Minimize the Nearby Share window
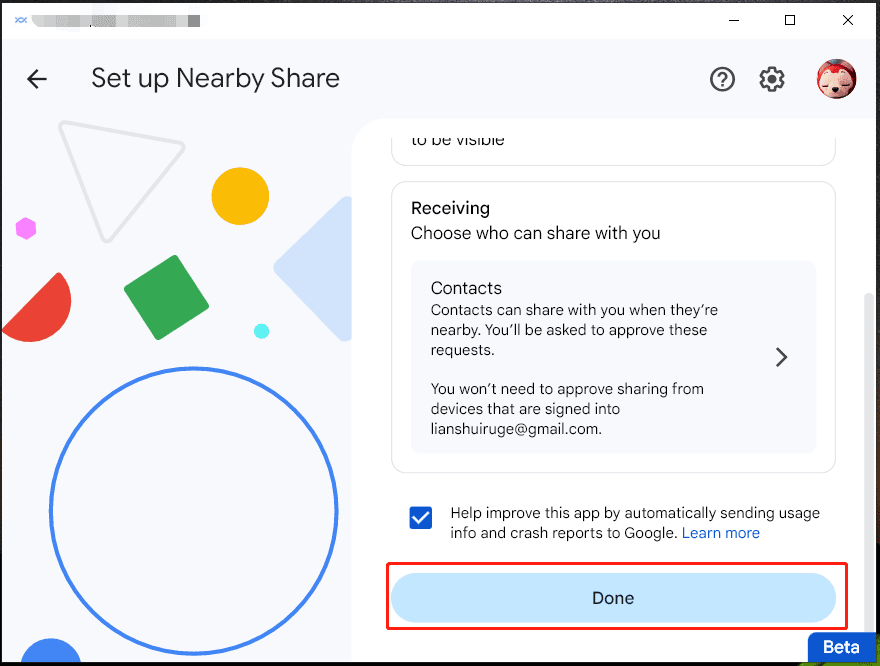 tap(734, 20)
